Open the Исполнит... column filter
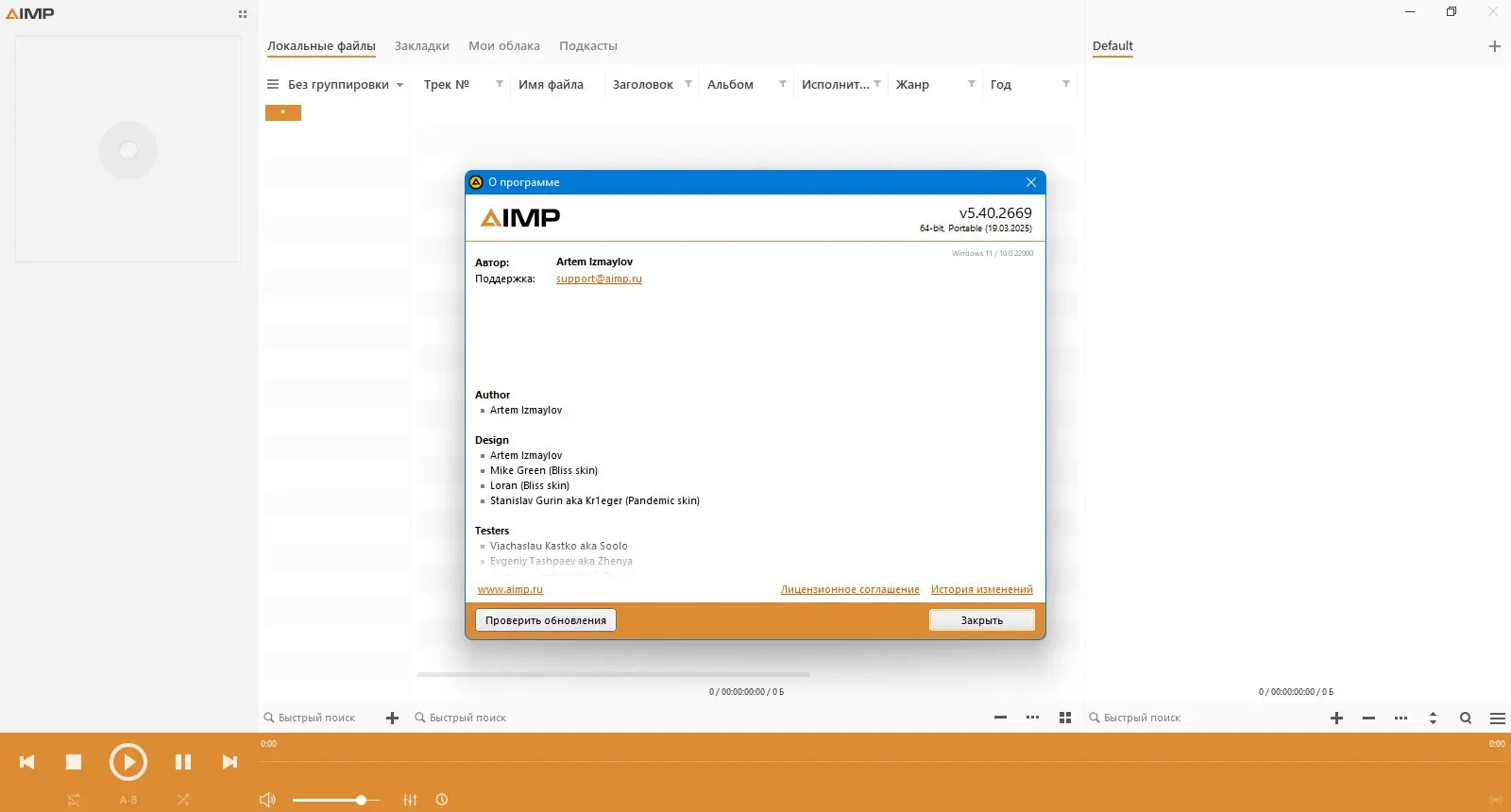1511x812 pixels. click(877, 84)
